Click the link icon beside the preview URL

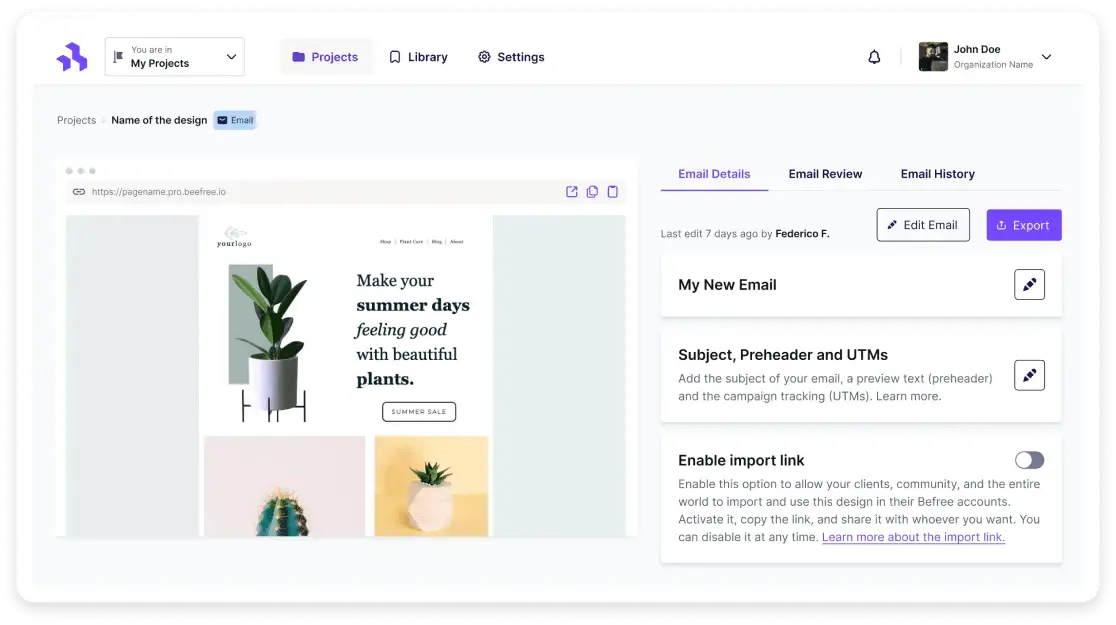pyautogui.click(x=78, y=191)
